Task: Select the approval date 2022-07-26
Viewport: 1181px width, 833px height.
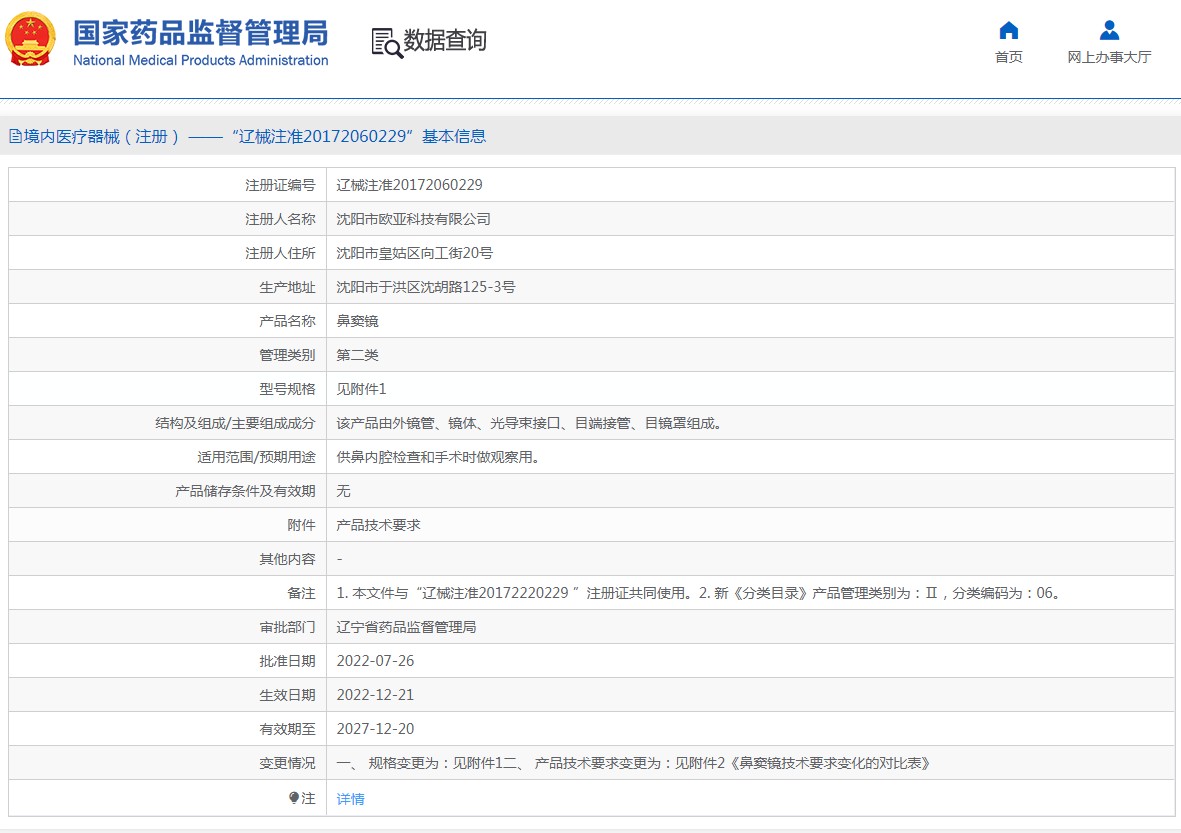Action: [375, 661]
